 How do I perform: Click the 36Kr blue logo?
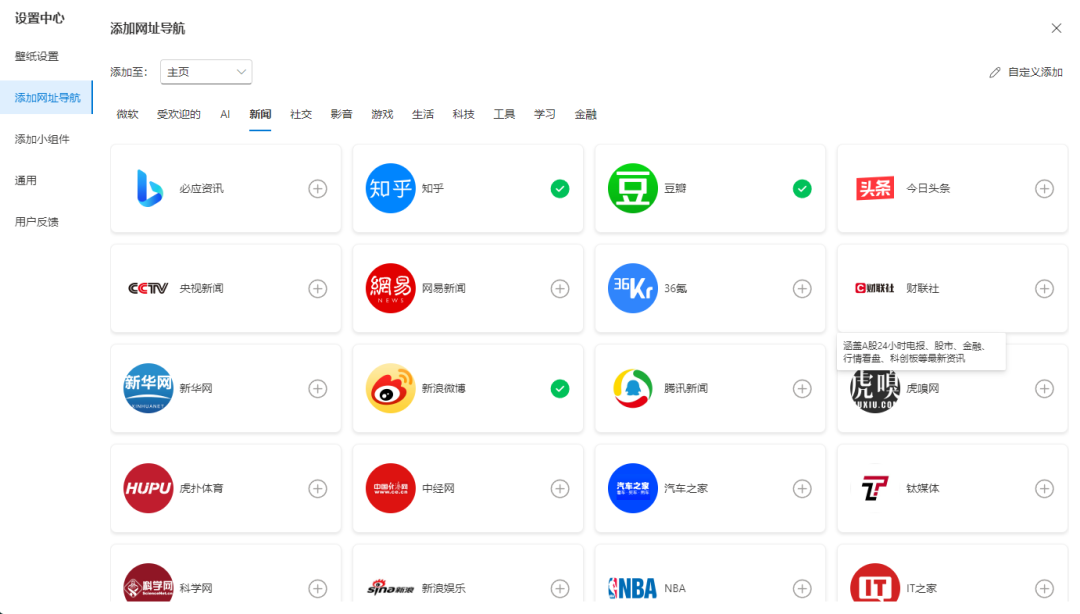(632, 288)
